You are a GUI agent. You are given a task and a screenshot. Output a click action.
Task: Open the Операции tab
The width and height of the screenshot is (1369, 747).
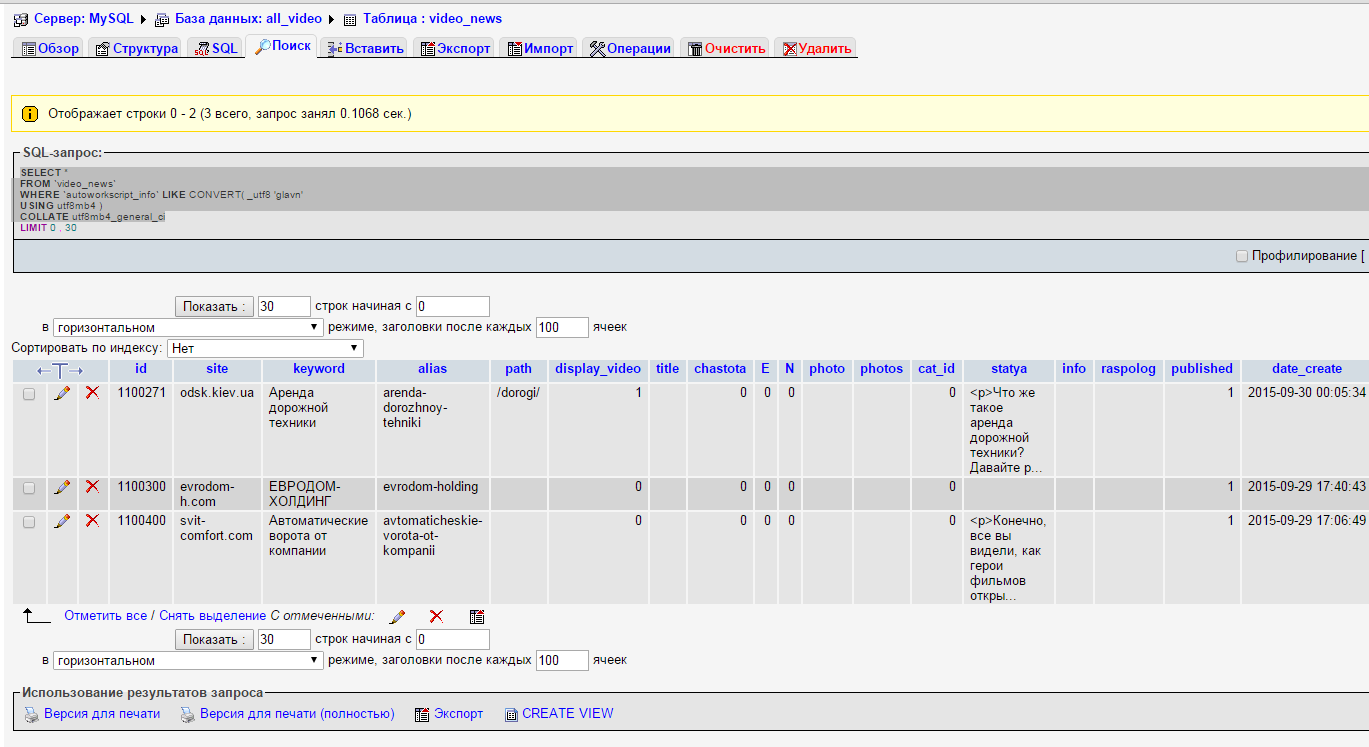point(630,48)
